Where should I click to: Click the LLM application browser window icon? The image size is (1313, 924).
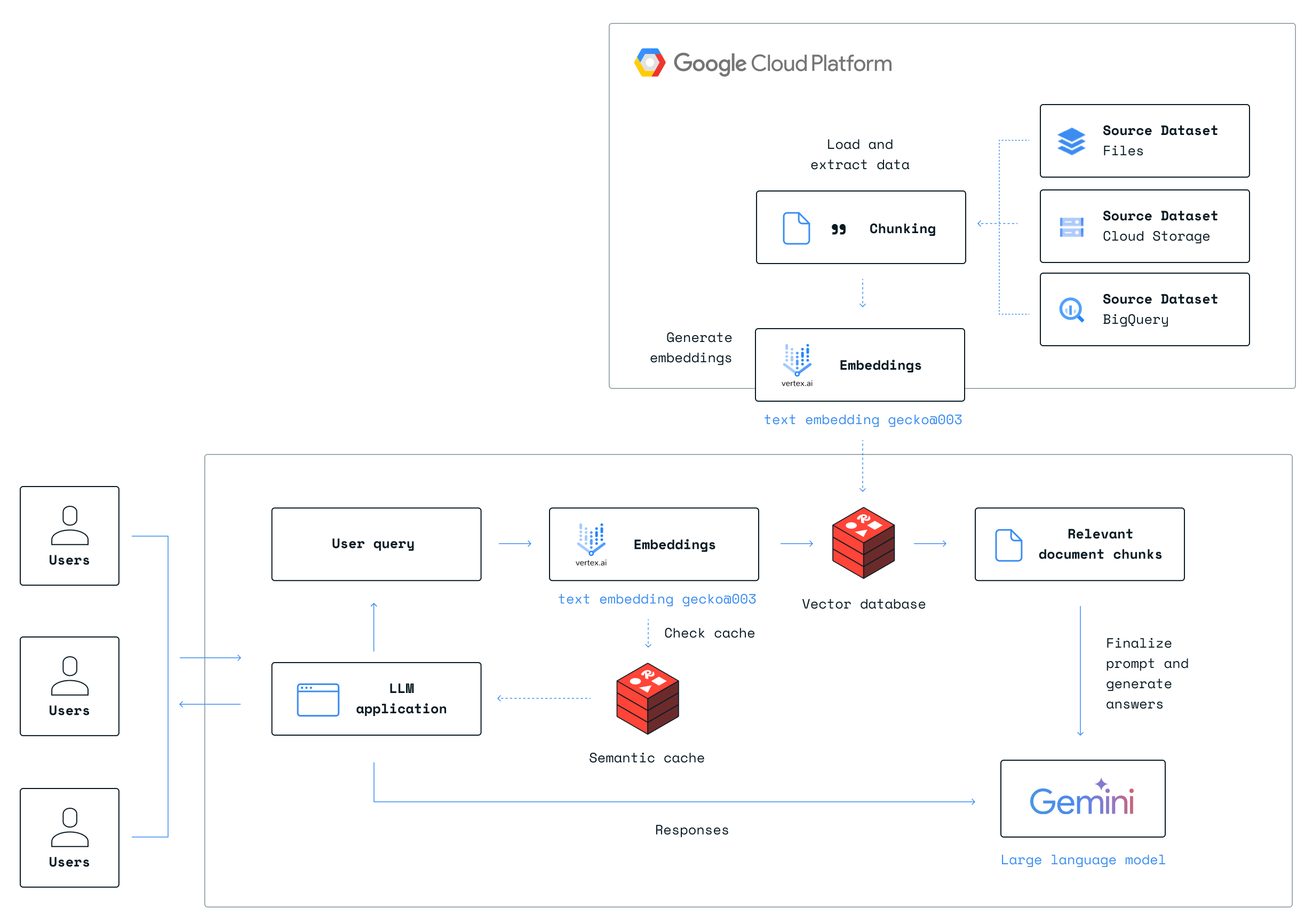pos(318,699)
